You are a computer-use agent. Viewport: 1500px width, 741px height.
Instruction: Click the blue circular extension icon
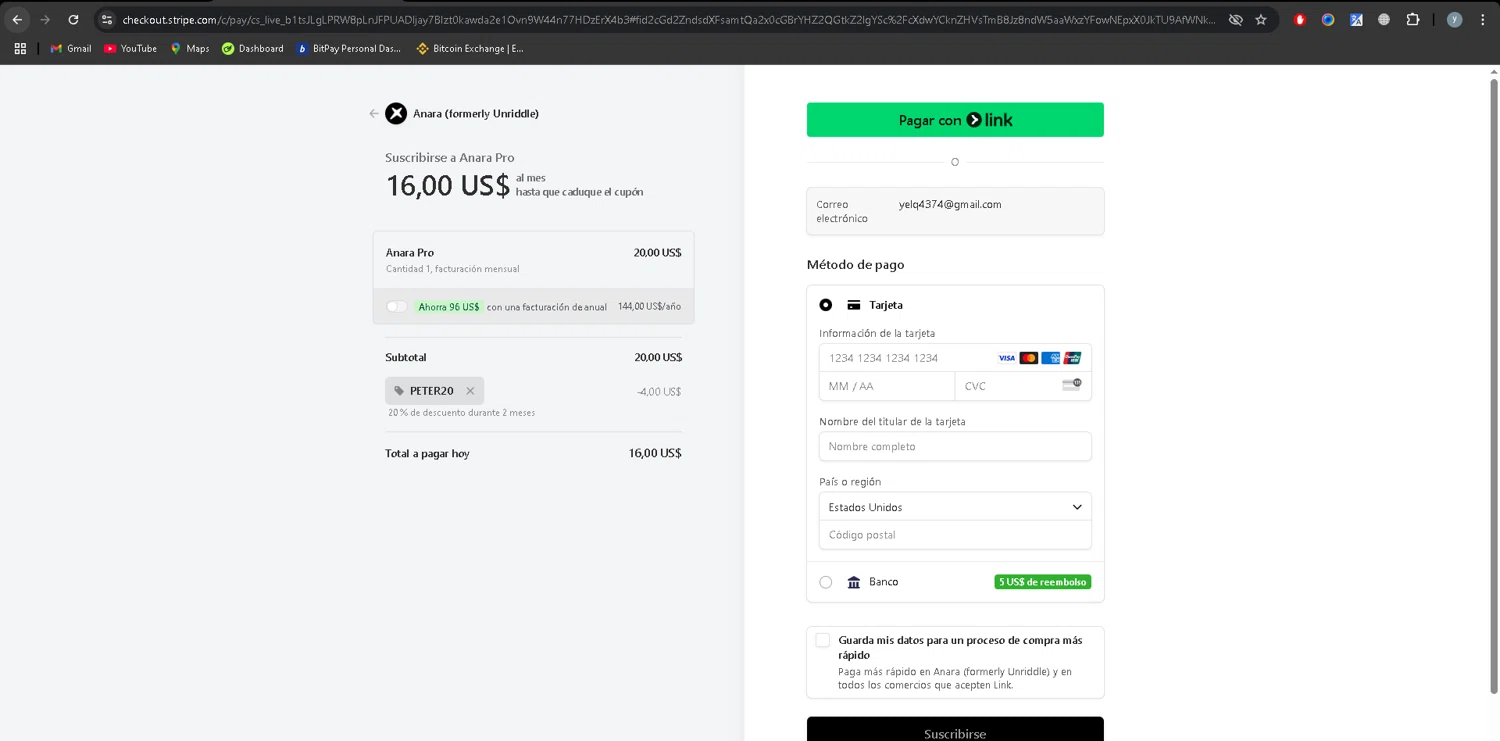(x=1328, y=19)
